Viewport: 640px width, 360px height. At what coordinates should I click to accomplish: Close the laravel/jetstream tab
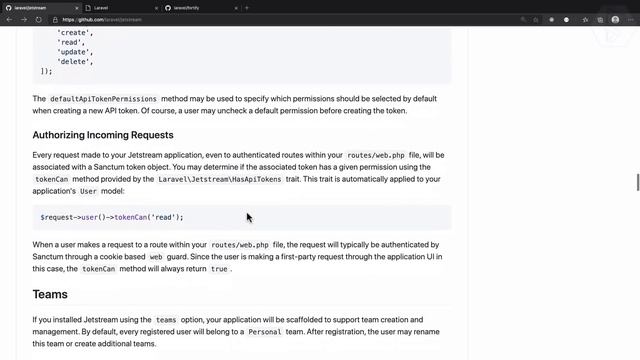(x=77, y=8)
